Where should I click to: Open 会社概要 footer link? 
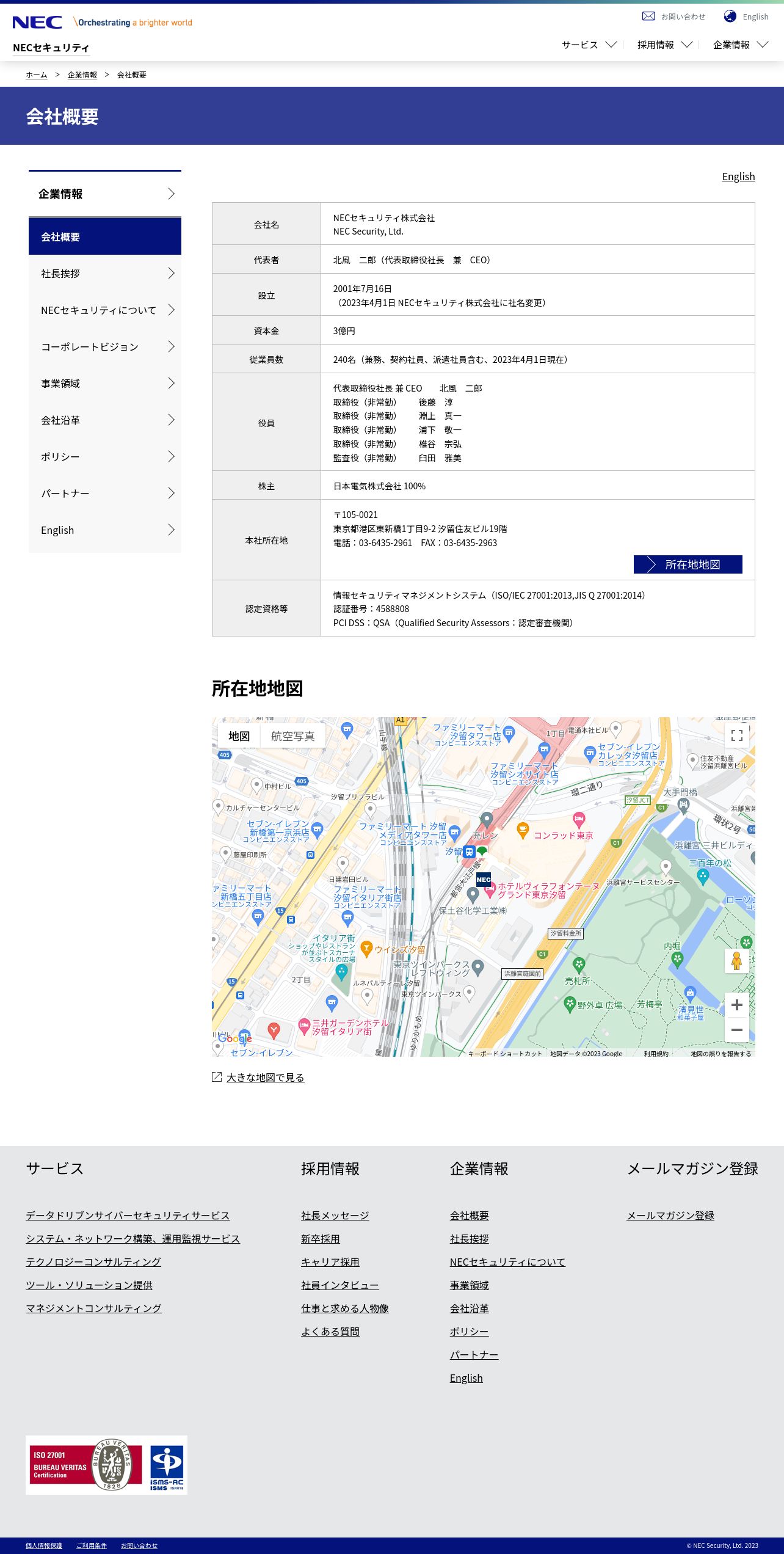coord(470,1216)
